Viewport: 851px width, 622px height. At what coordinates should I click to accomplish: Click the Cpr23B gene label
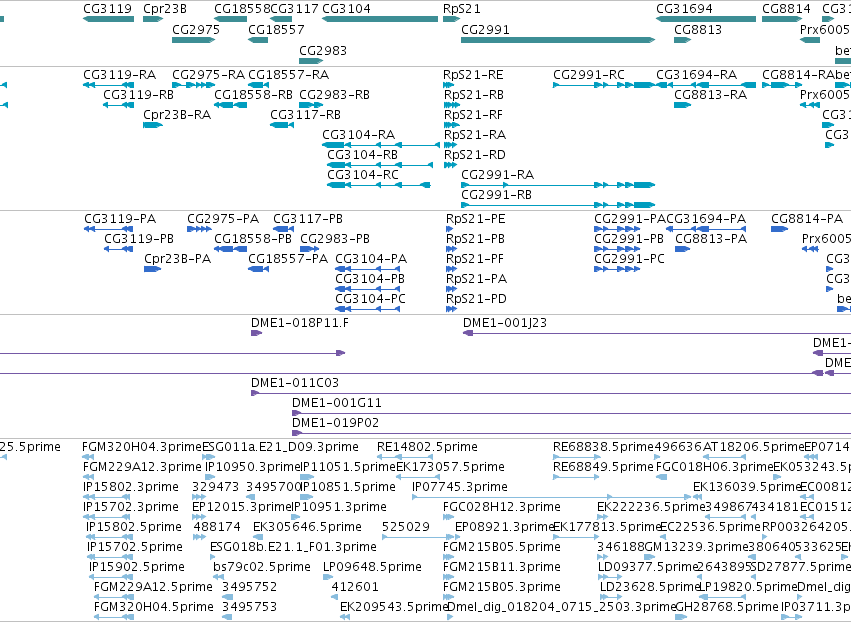(165, 9)
